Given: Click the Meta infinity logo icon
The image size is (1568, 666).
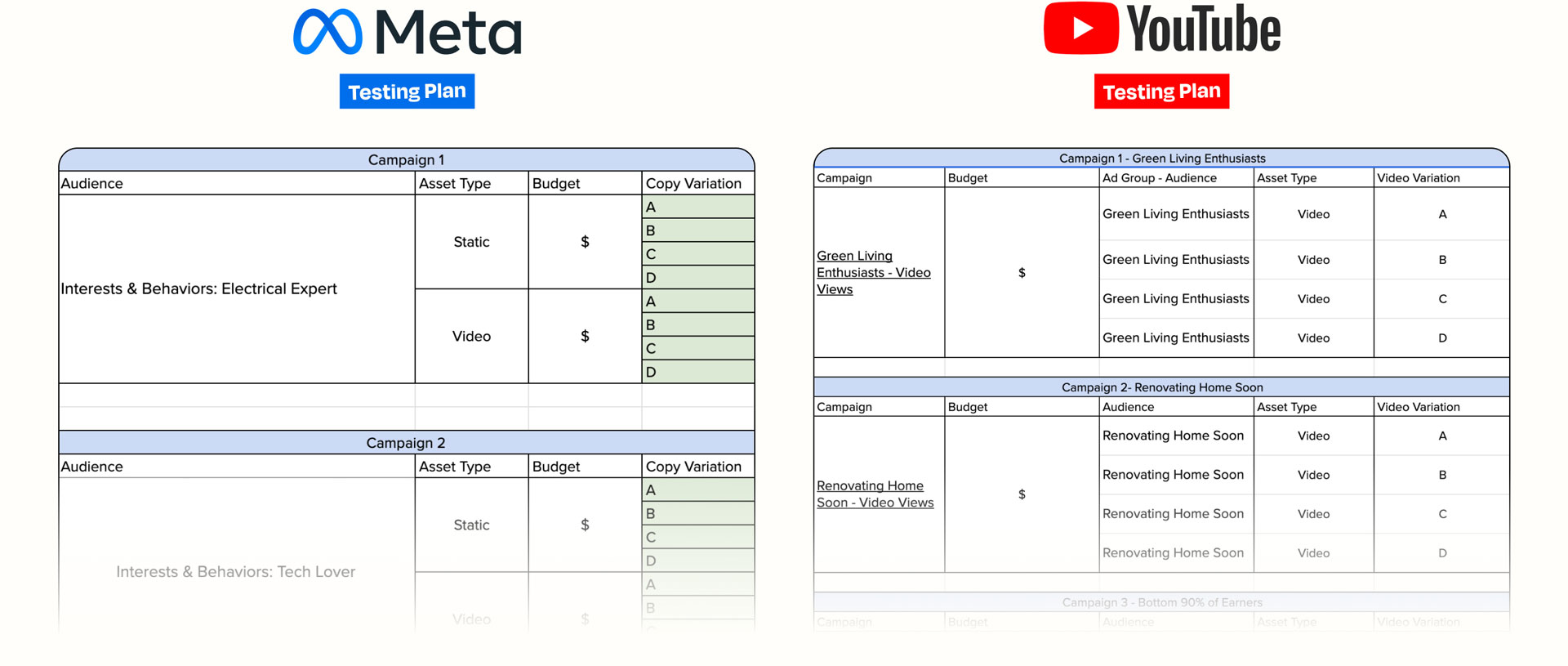Looking at the screenshot, I should [x=327, y=32].
